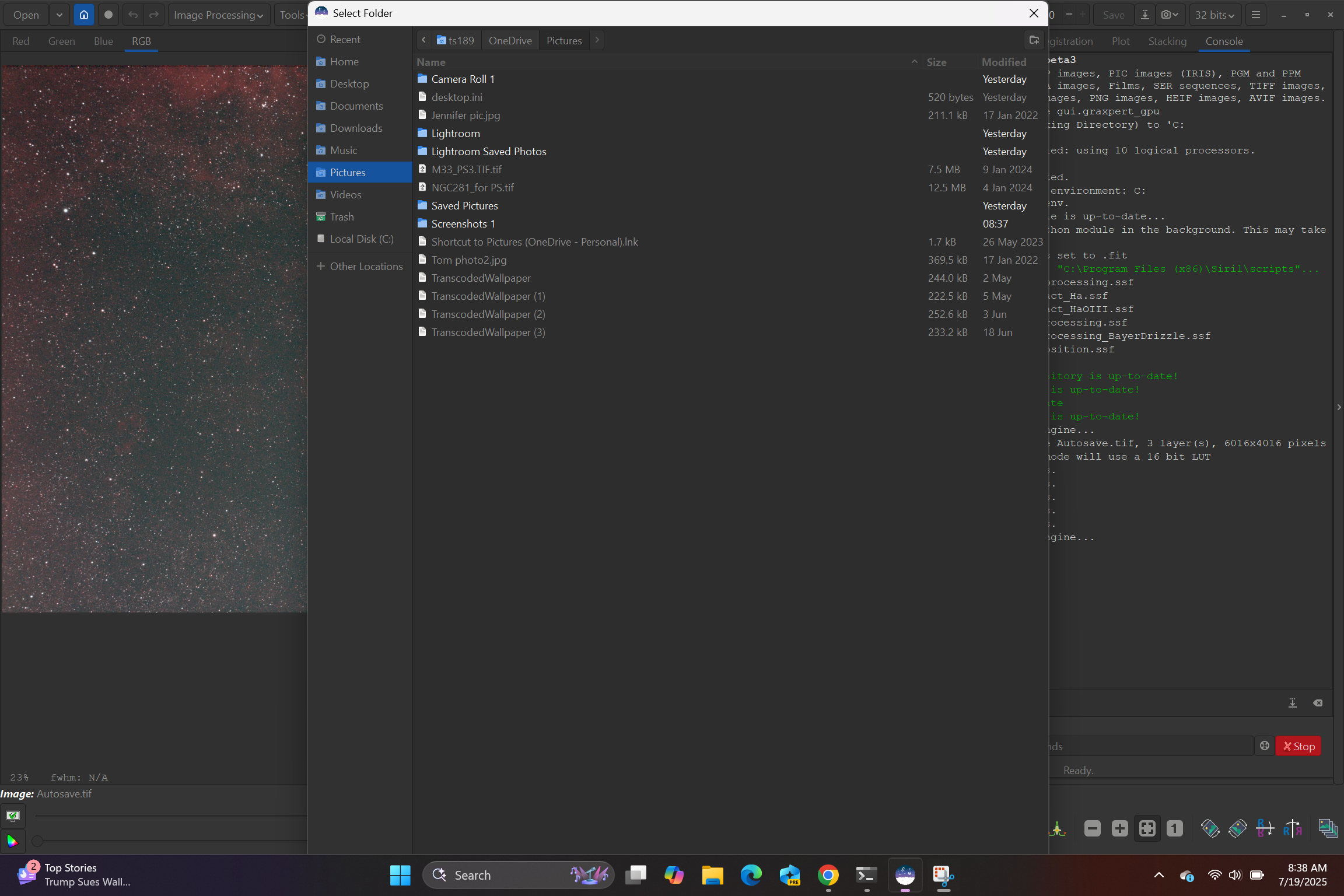Switch to the Stacking tab
Viewport: 1344px width, 896px height.
click(1167, 41)
